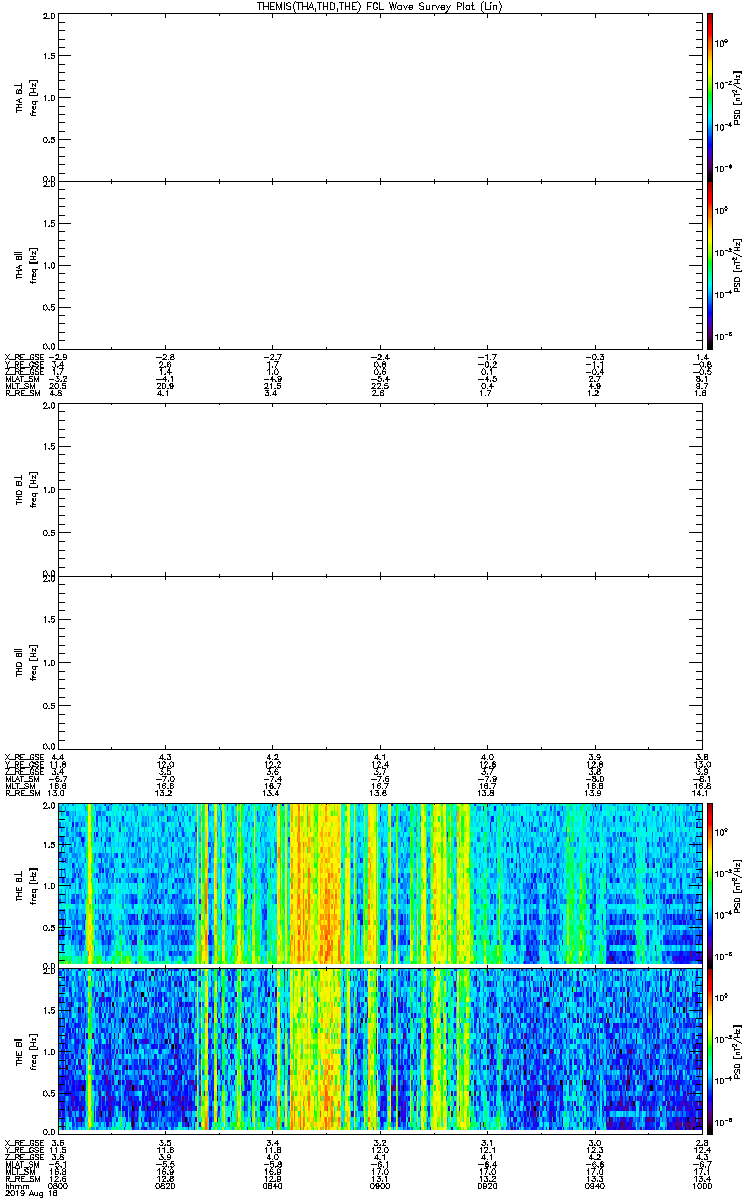Click the 1.5 tick on THD BII axis
Image resolution: width=750 pixels, height=1200 pixels.
[49, 620]
